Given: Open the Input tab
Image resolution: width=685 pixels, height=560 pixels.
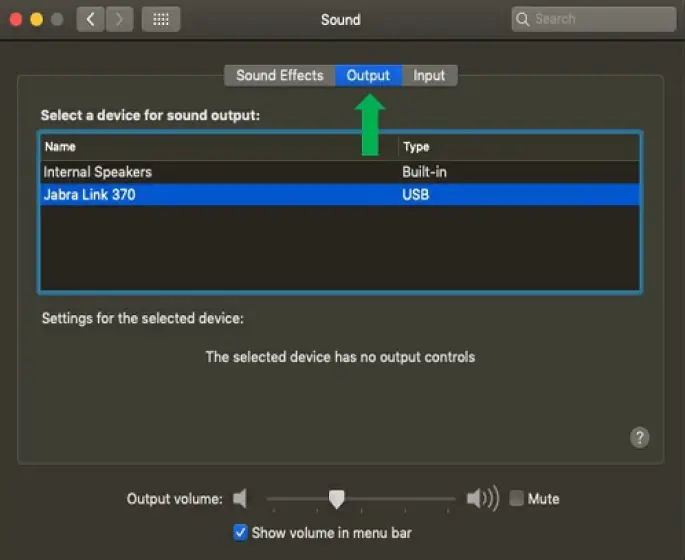Looking at the screenshot, I should coord(429,75).
